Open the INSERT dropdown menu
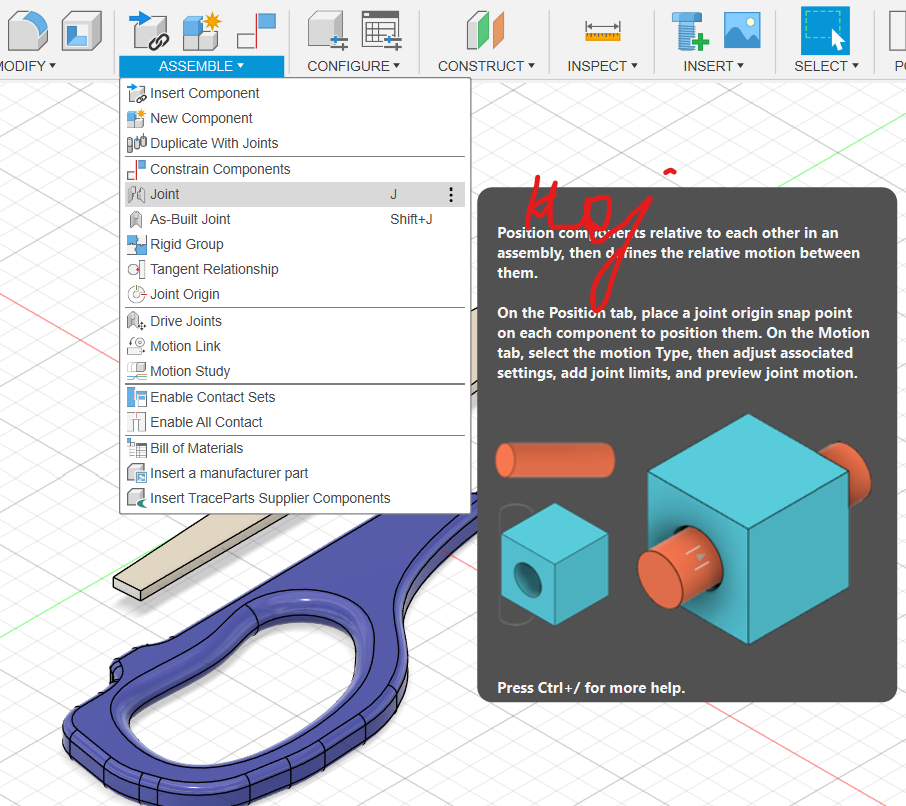The image size is (906, 806). [713, 66]
